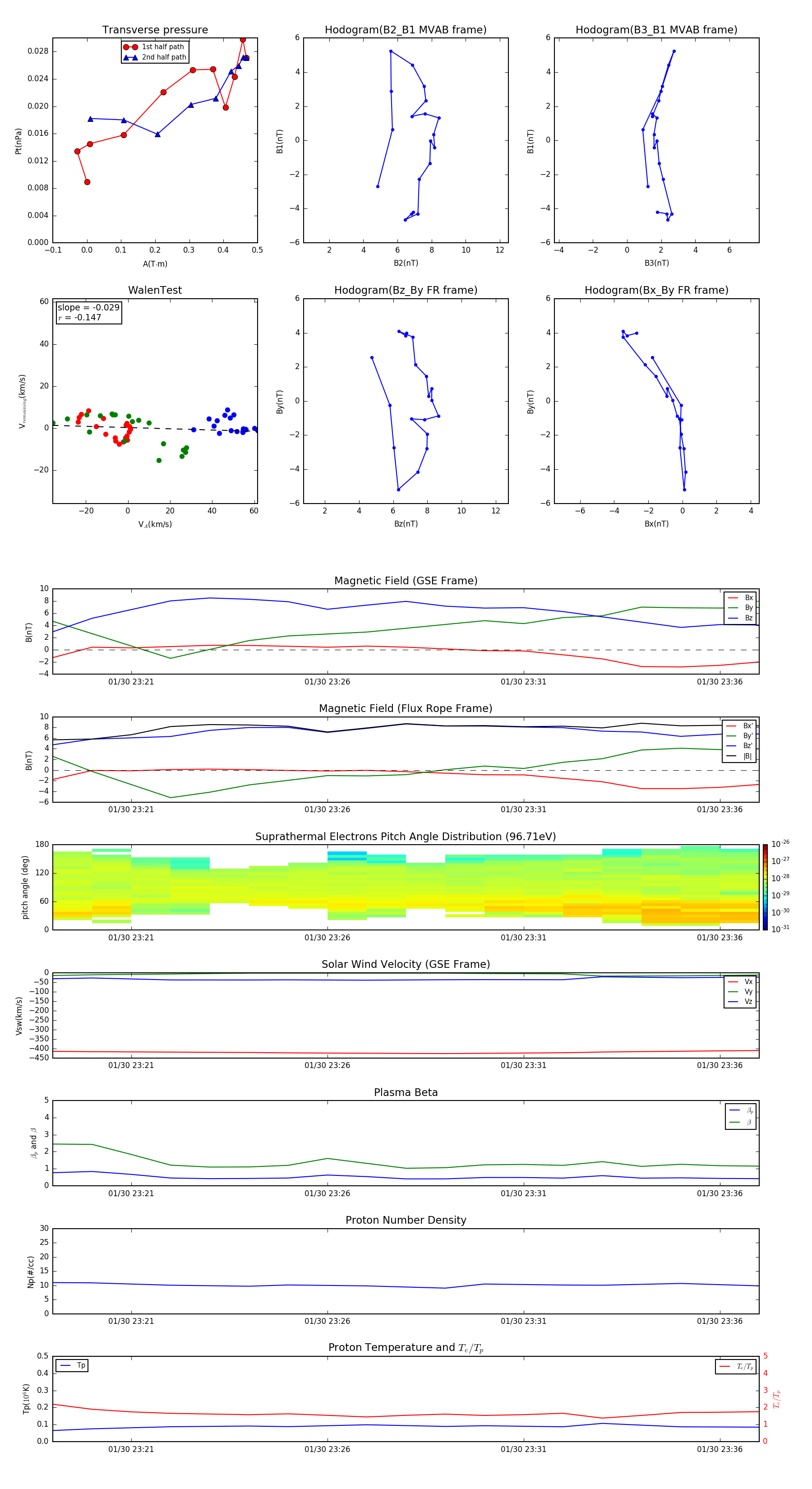Select the '|B|' entry in Flux Rope legend
Screen dimensions: 812x1489
[740, 756]
